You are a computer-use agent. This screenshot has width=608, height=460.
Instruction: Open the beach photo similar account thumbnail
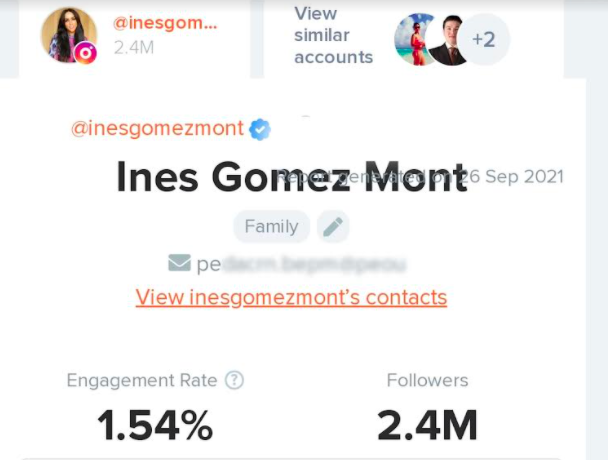pos(414,40)
